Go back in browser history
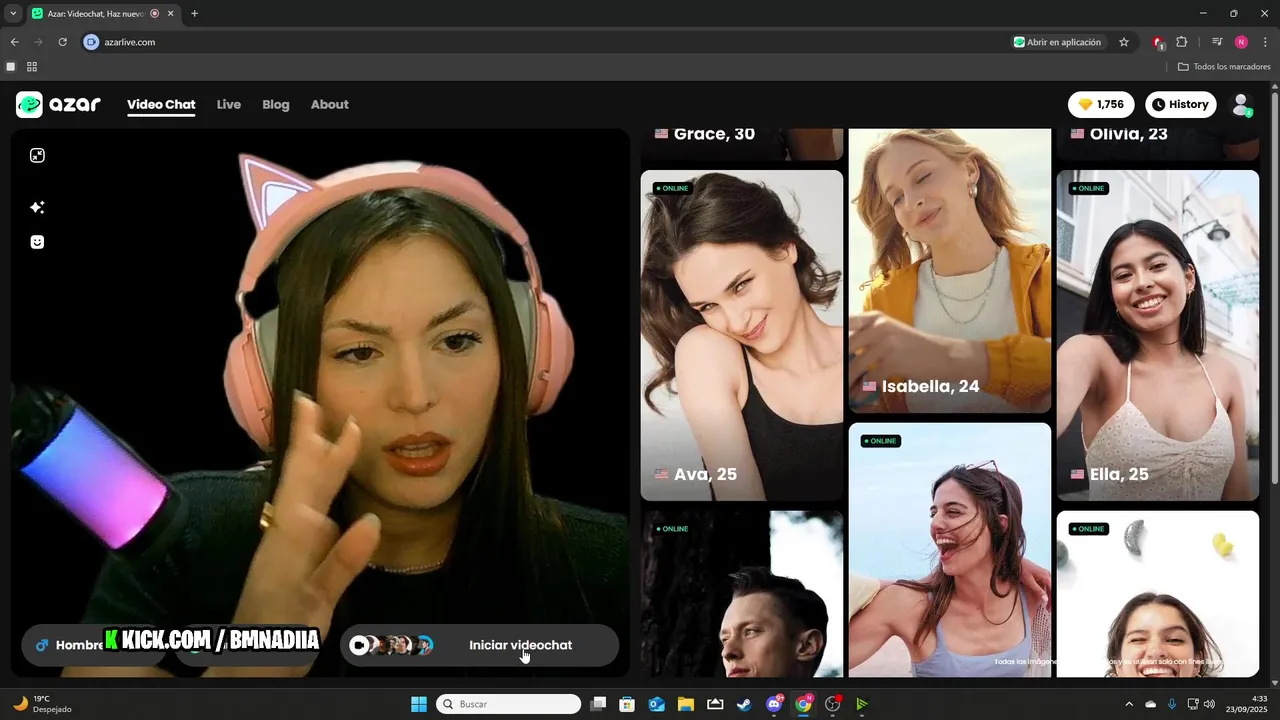Viewport: 1280px width, 720px height. 14,42
